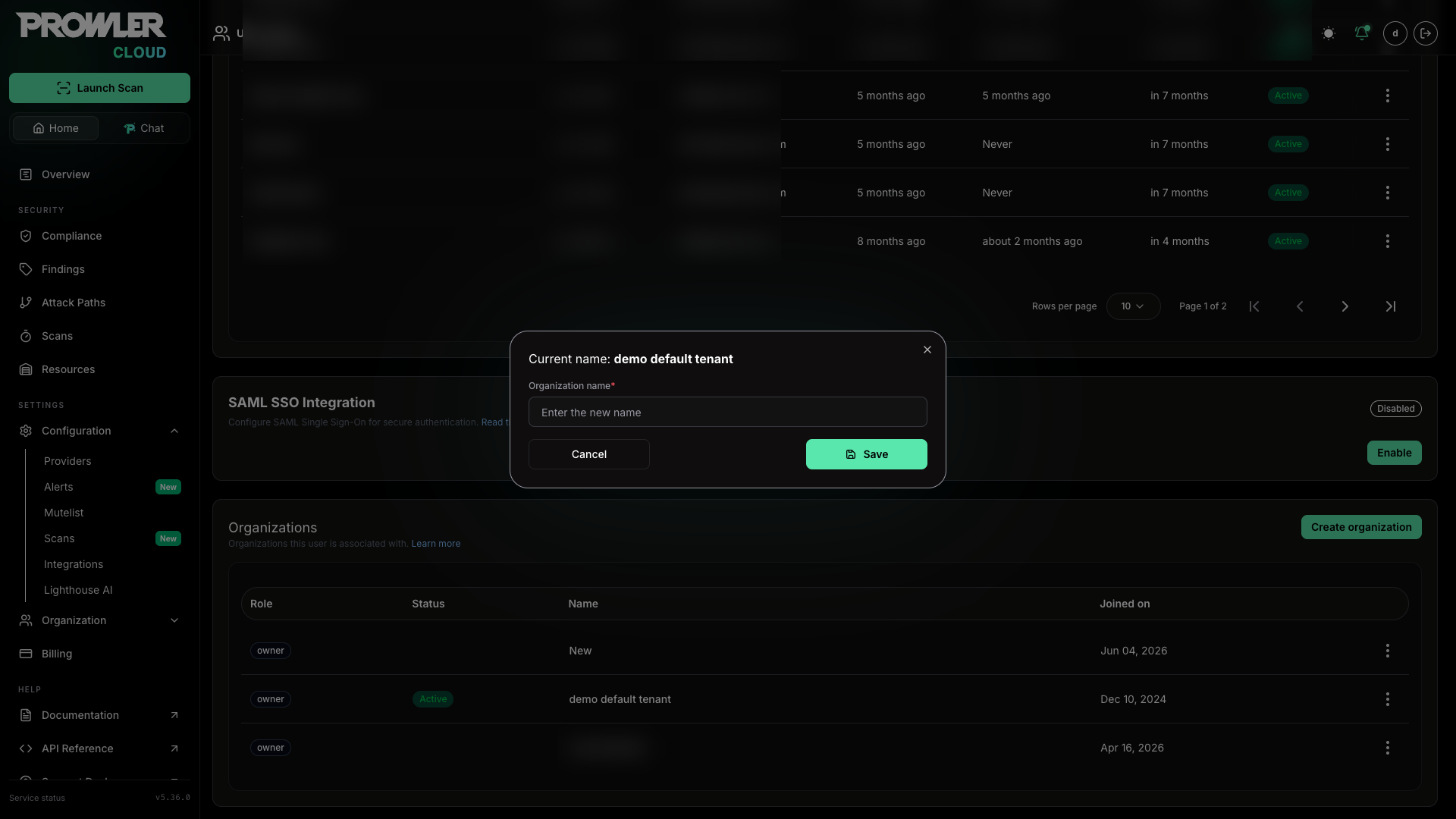Open actions for Apr 16, 2026 organization
Screen dimensions: 1456x819
[1388, 748]
